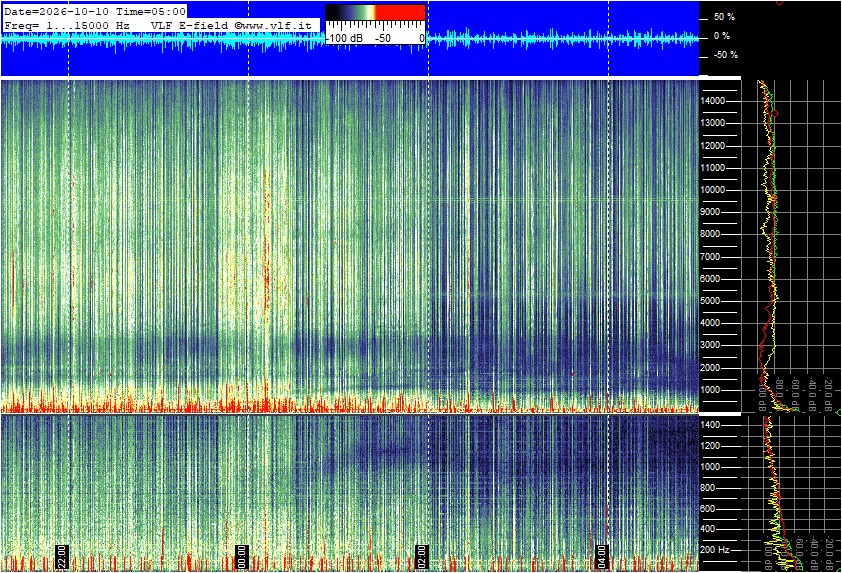Click the "Date=2026-10-10 Time=05:00" header text
This screenshot has width=842, height=573.
95,11
